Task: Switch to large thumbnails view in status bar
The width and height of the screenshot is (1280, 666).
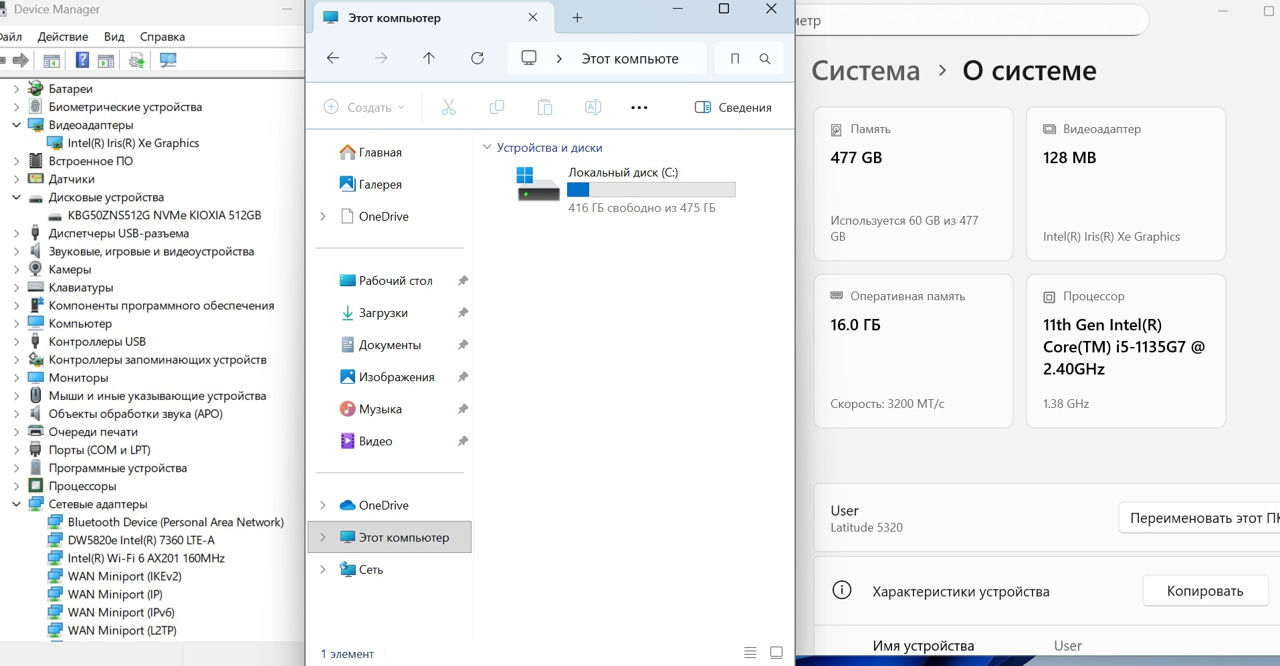Action: pyautogui.click(x=776, y=653)
